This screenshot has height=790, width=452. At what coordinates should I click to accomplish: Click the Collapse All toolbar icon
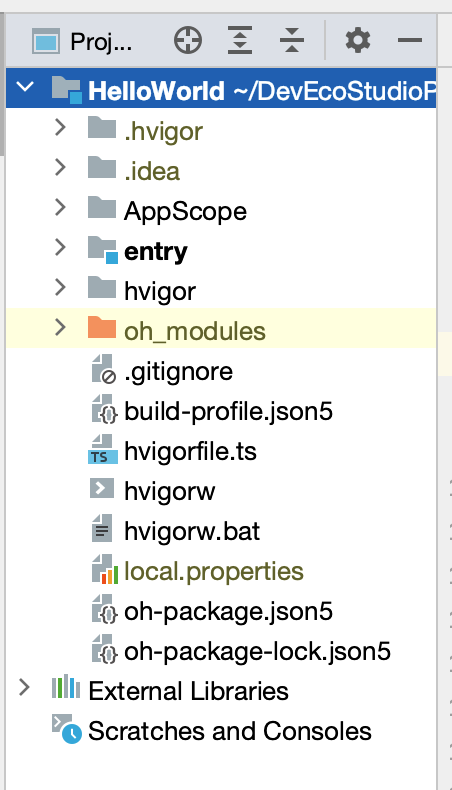(292, 40)
